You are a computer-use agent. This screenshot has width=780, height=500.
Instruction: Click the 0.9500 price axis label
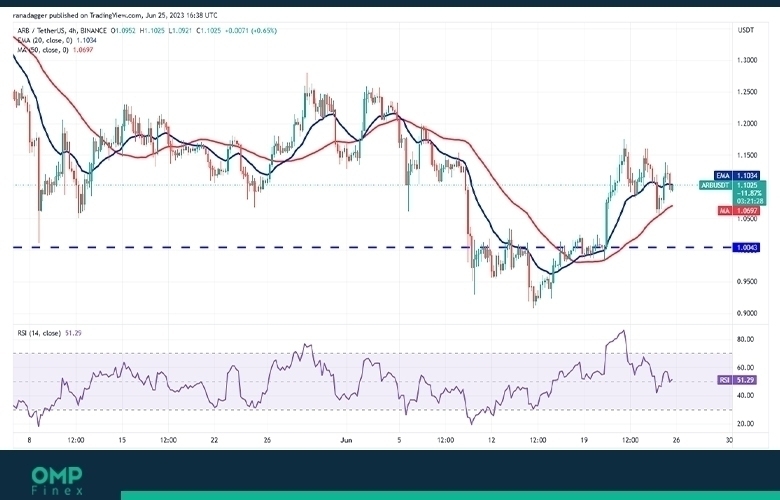coord(747,282)
